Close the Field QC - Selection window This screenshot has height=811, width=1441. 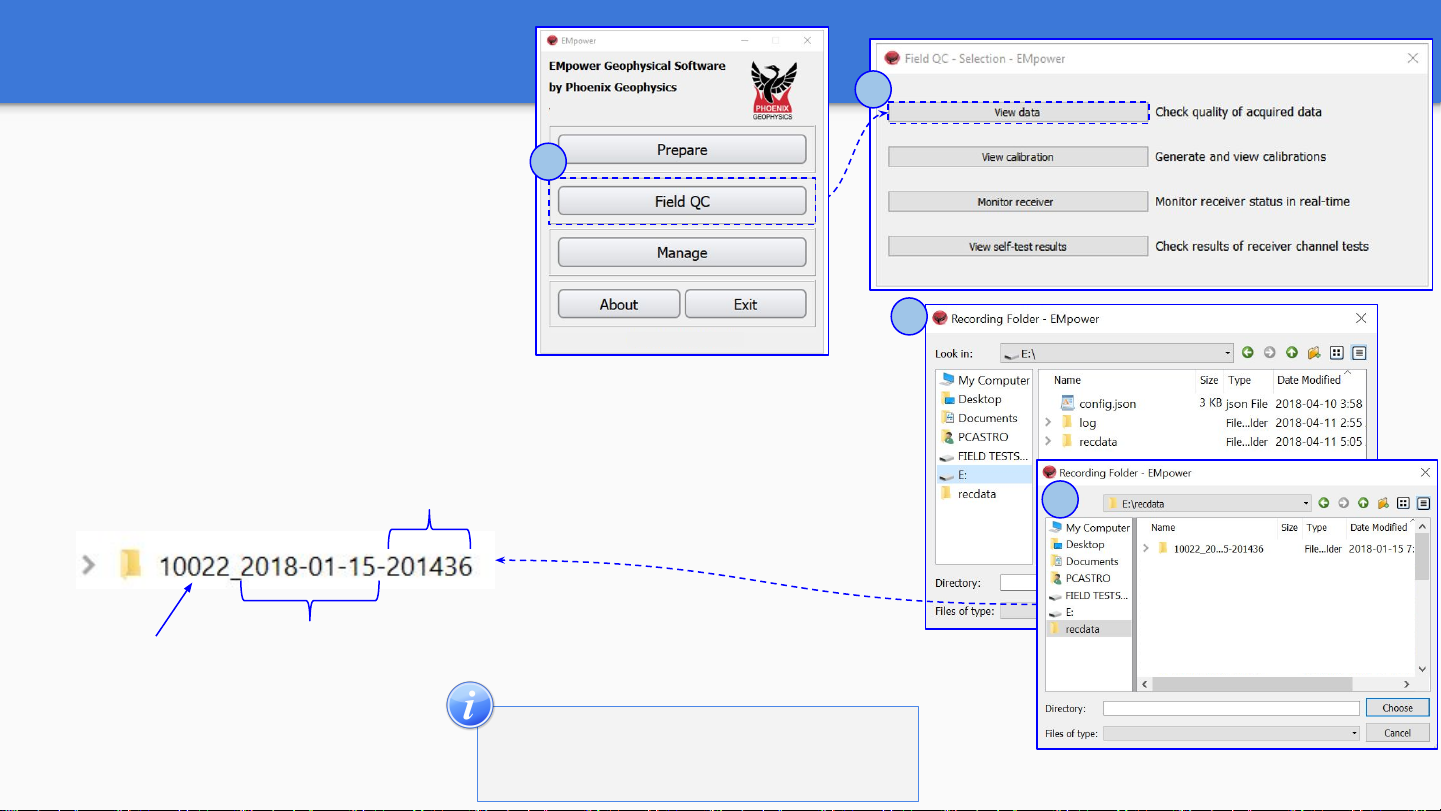[1413, 58]
